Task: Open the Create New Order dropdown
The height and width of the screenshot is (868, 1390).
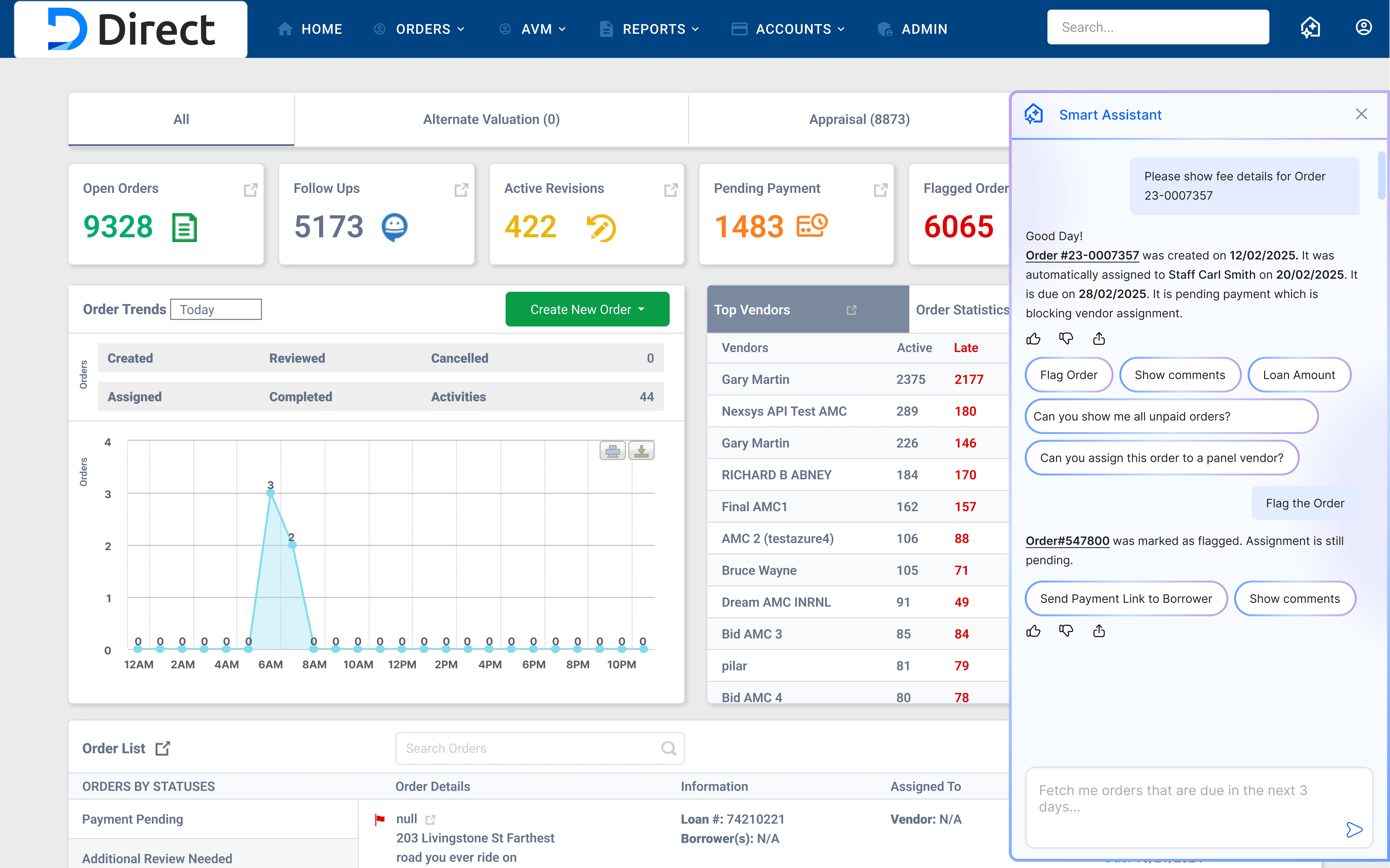Action: pos(587,309)
